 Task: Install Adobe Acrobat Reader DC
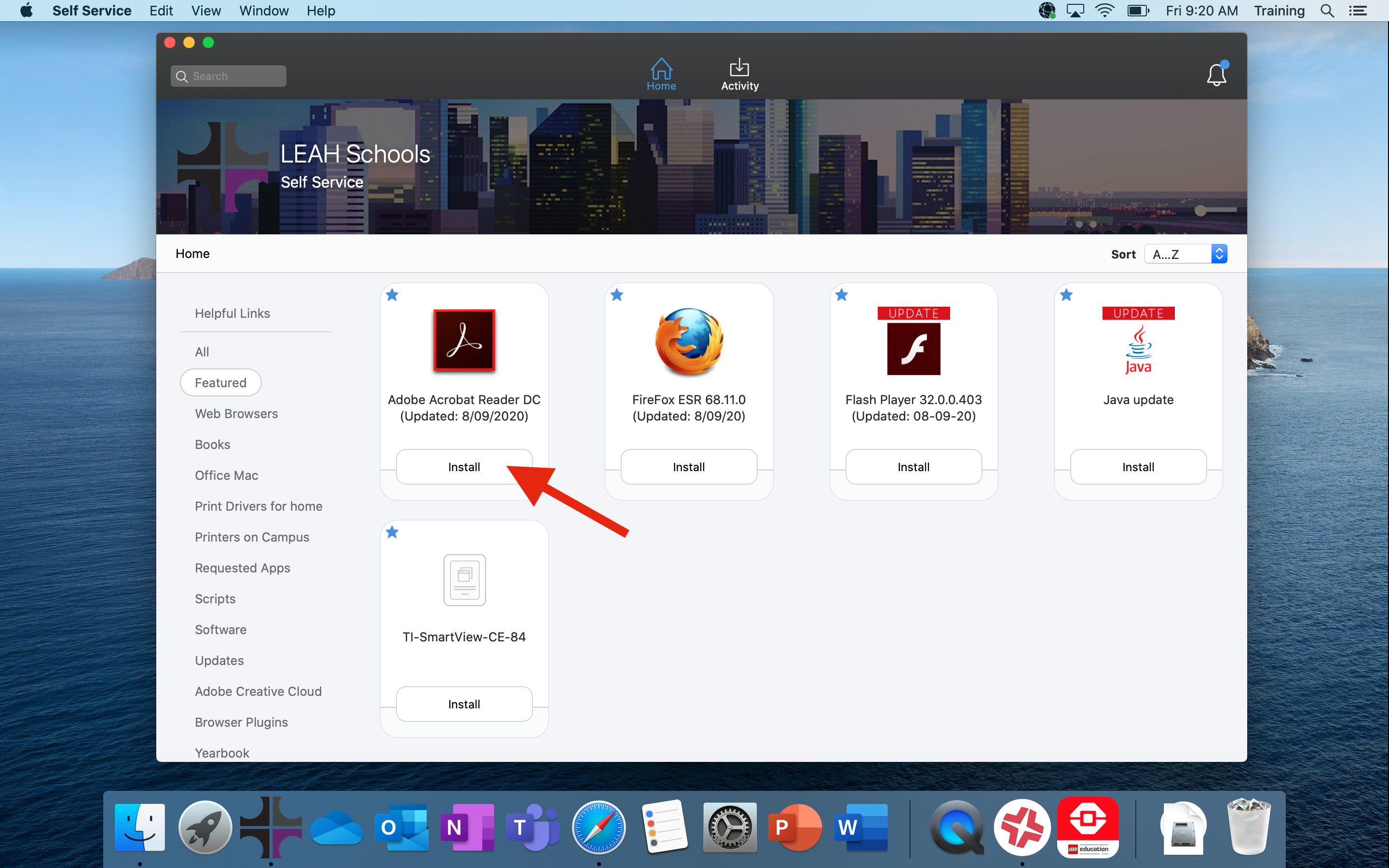(464, 467)
